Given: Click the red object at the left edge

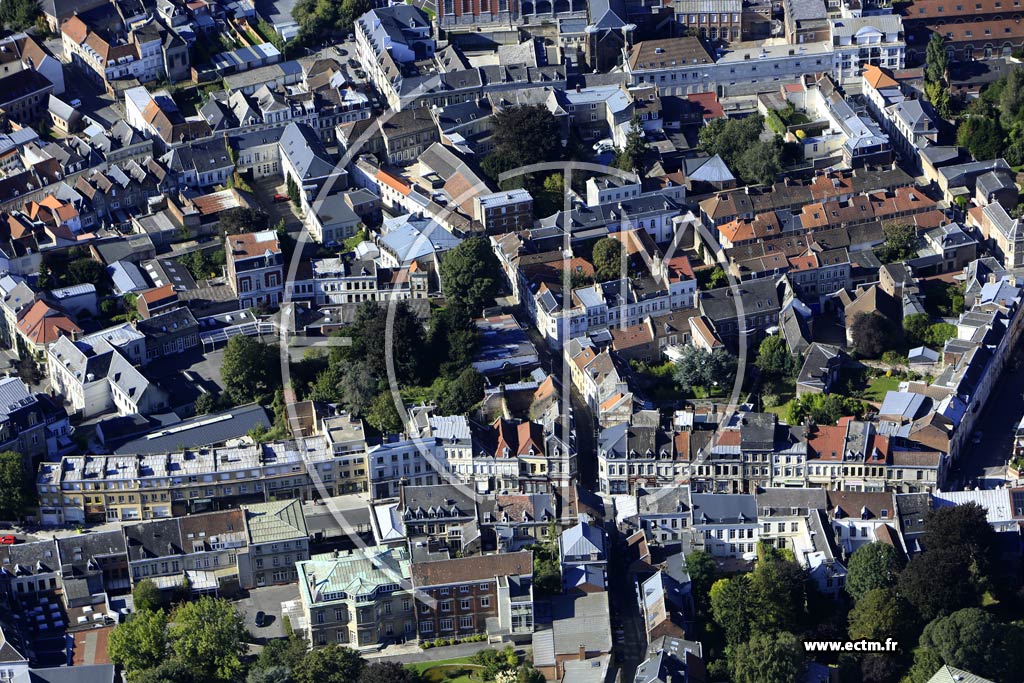Looking at the screenshot, I should 6,539.
